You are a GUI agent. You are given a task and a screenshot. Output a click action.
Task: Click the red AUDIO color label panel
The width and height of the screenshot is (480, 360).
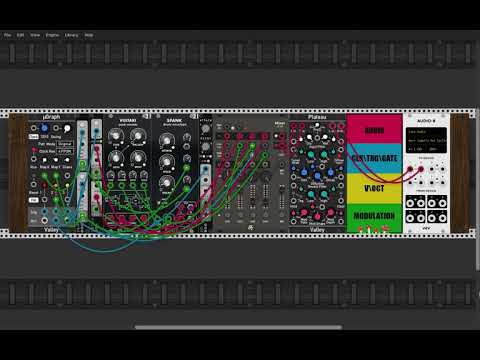tap(374, 129)
